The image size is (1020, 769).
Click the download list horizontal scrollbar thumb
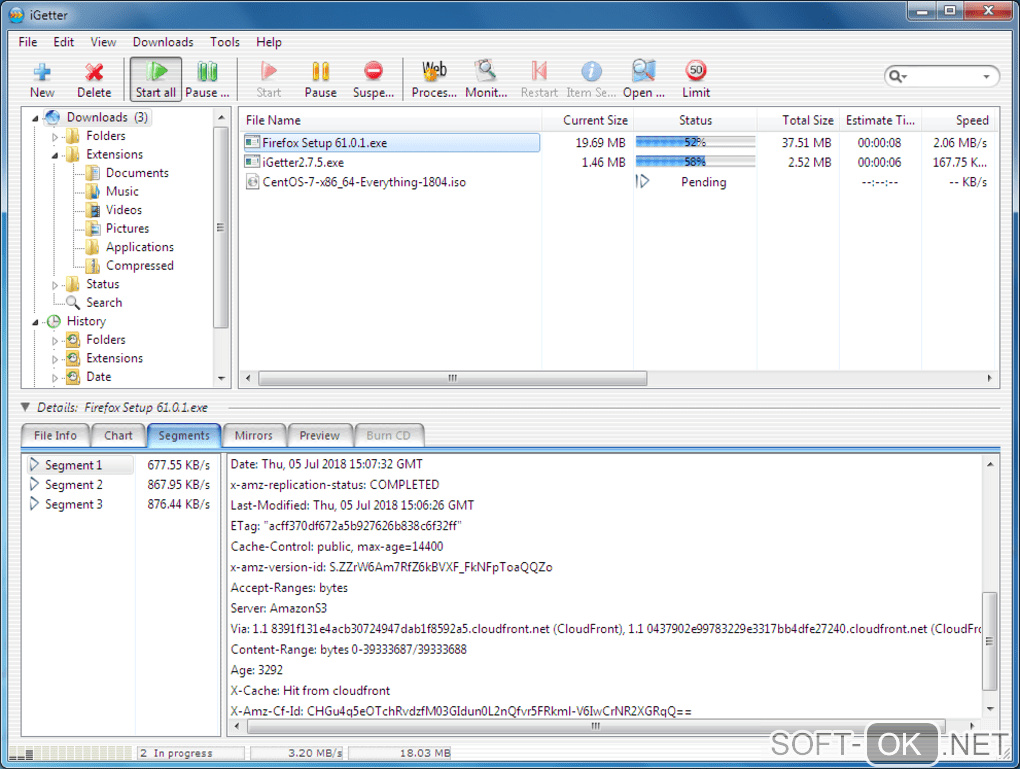tap(453, 378)
